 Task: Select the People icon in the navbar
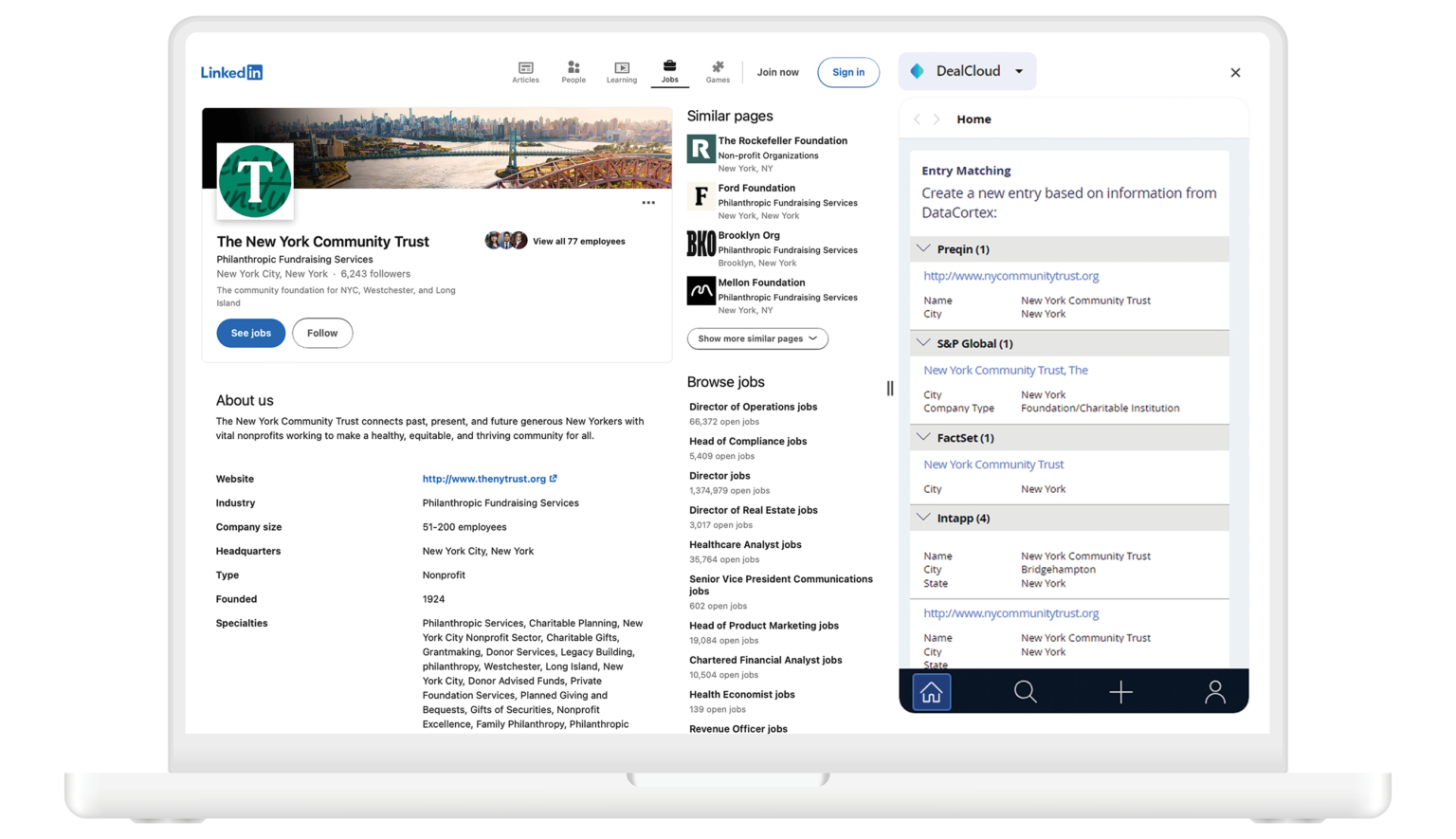coord(573,71)
